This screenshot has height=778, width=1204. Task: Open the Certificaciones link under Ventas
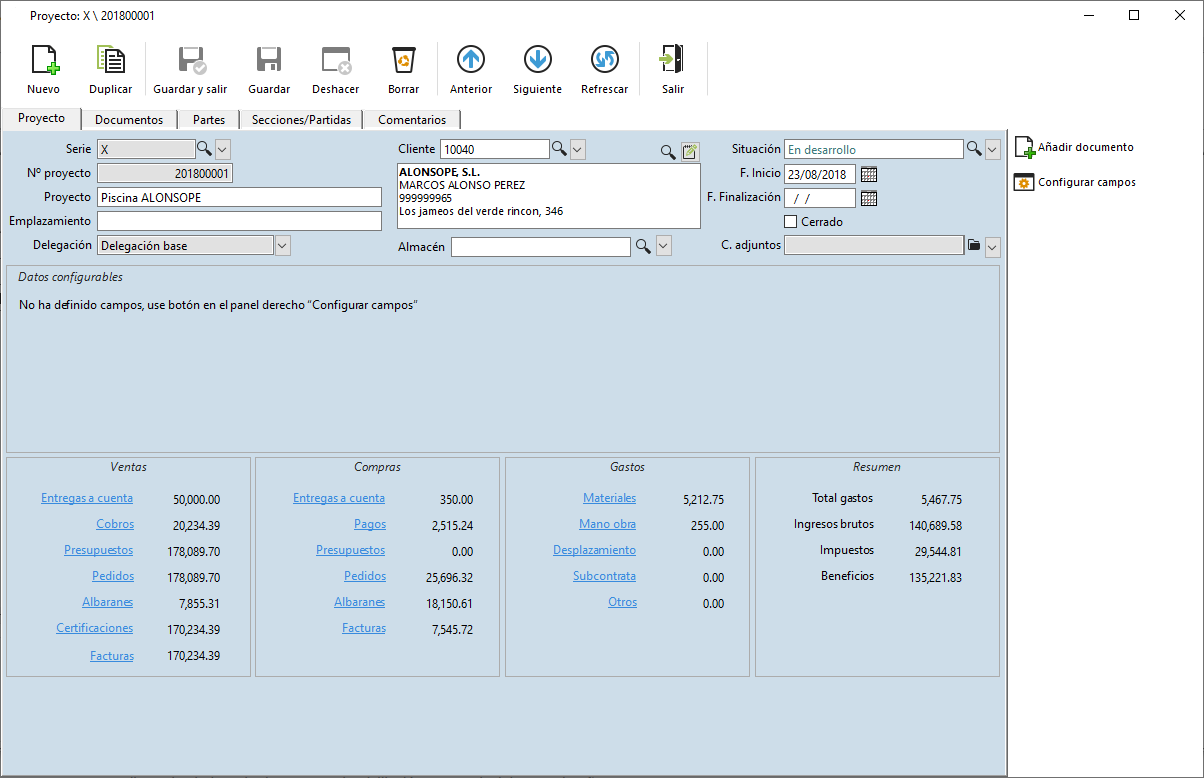point(95,628)
